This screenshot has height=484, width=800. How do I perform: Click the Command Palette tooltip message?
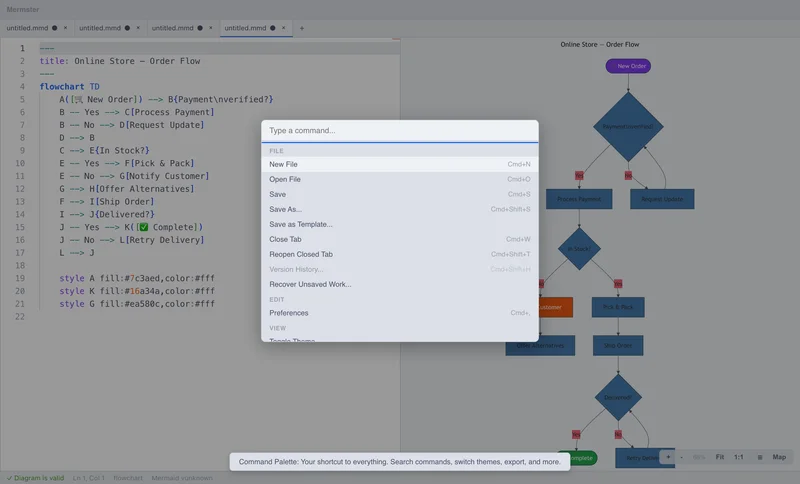click(x=399, y=462)
